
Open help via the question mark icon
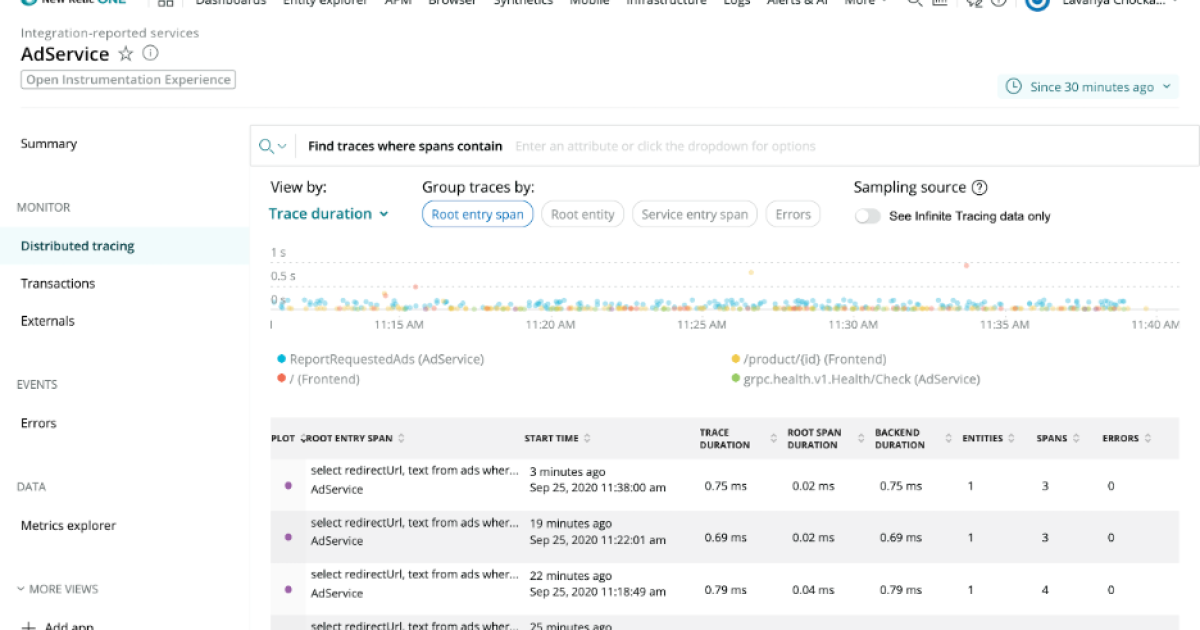(997, 4)
